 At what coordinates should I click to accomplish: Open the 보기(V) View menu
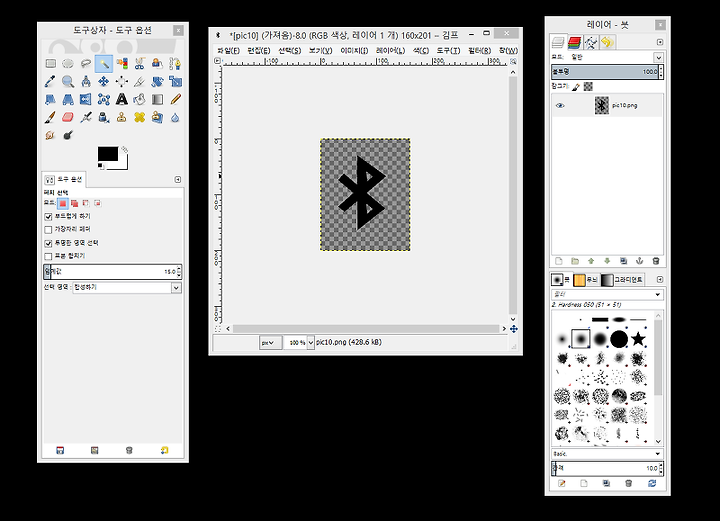tap(321, 50)
